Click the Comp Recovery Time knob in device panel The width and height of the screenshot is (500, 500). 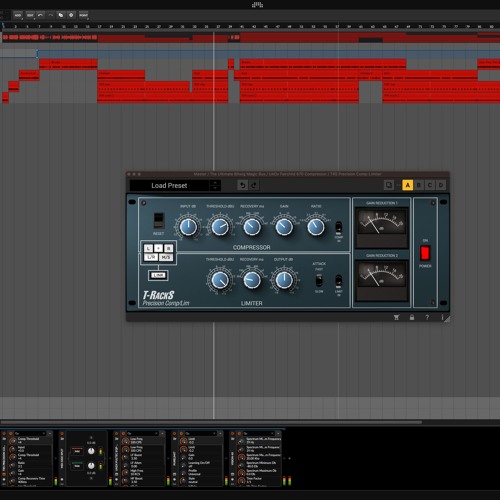13,480
